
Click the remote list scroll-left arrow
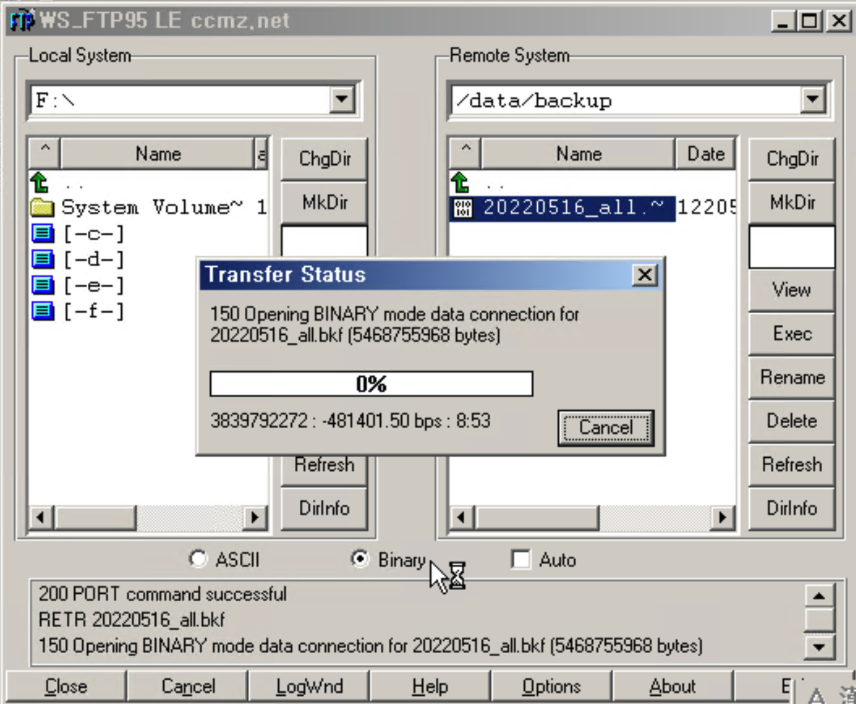point(462,517)
